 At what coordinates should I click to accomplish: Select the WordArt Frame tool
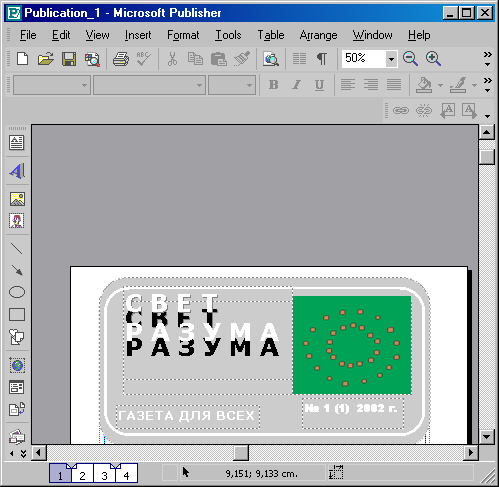17,171
